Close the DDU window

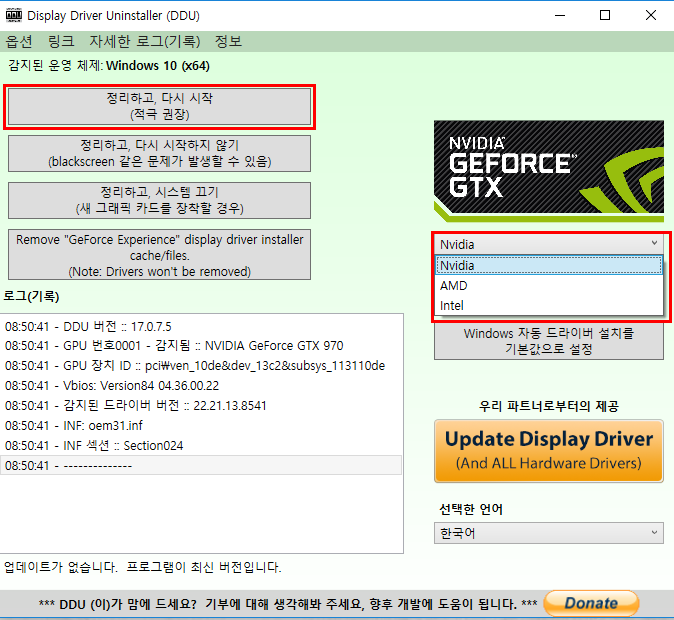651,15
